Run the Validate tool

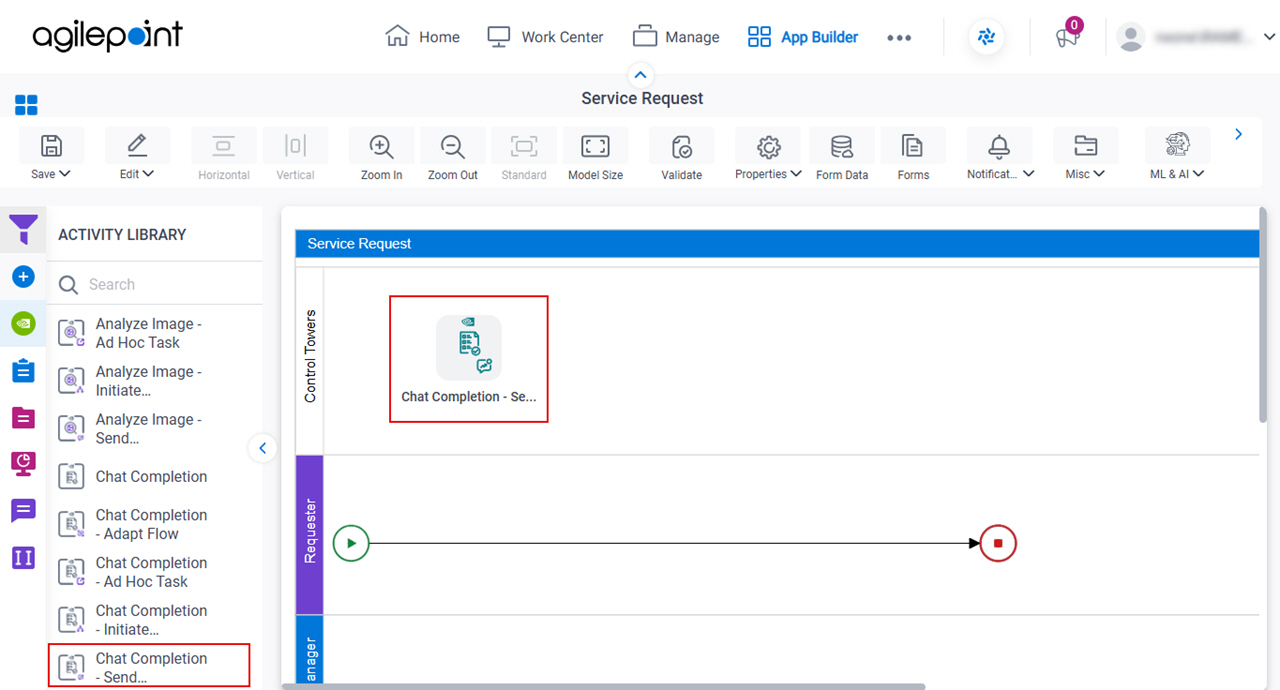tap(682, 146)
